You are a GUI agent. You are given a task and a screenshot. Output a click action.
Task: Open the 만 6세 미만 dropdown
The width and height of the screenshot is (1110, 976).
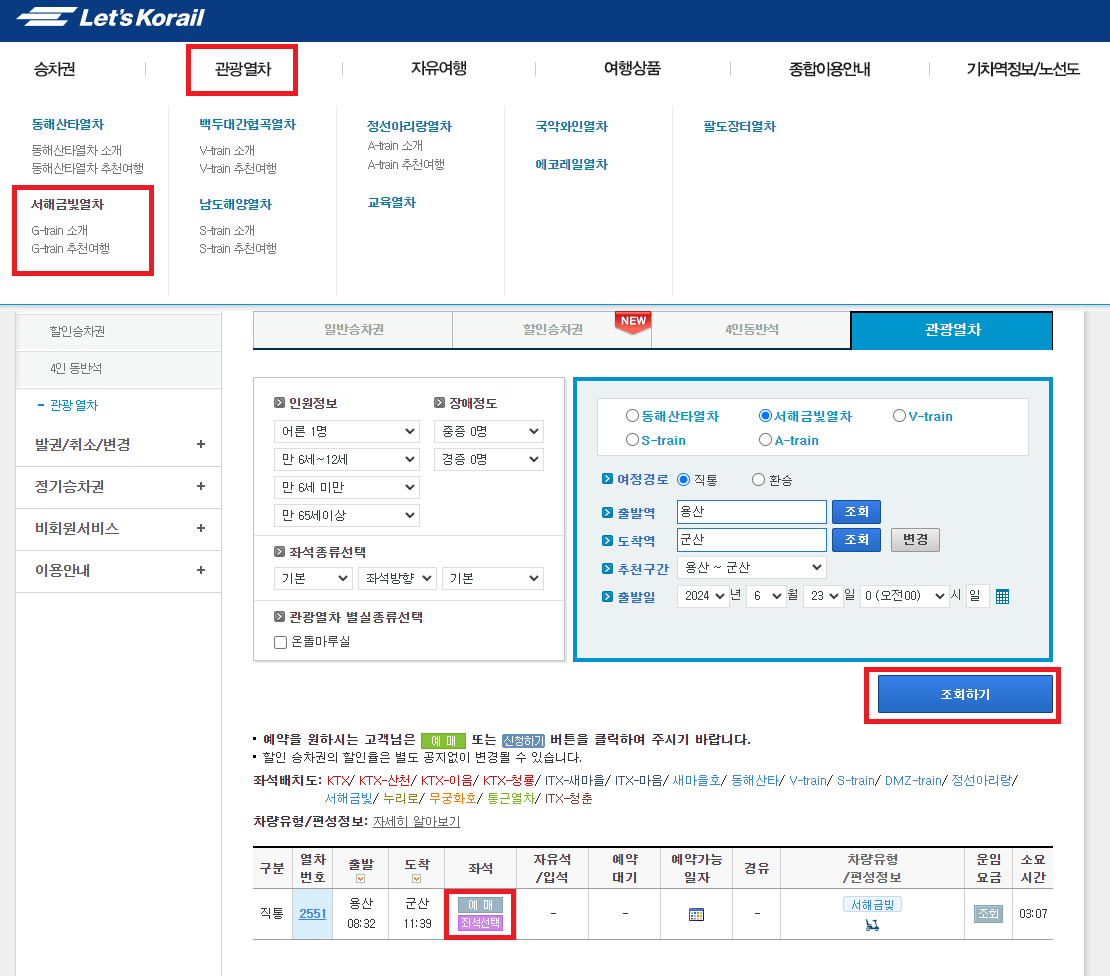[346, 488]
